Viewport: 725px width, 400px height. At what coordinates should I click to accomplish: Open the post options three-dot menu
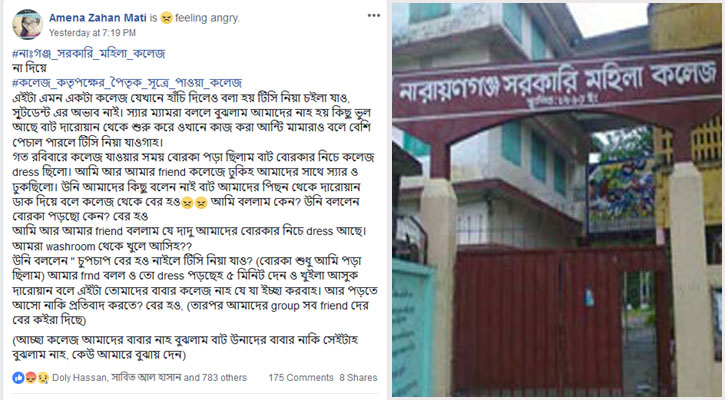[374, 16]
